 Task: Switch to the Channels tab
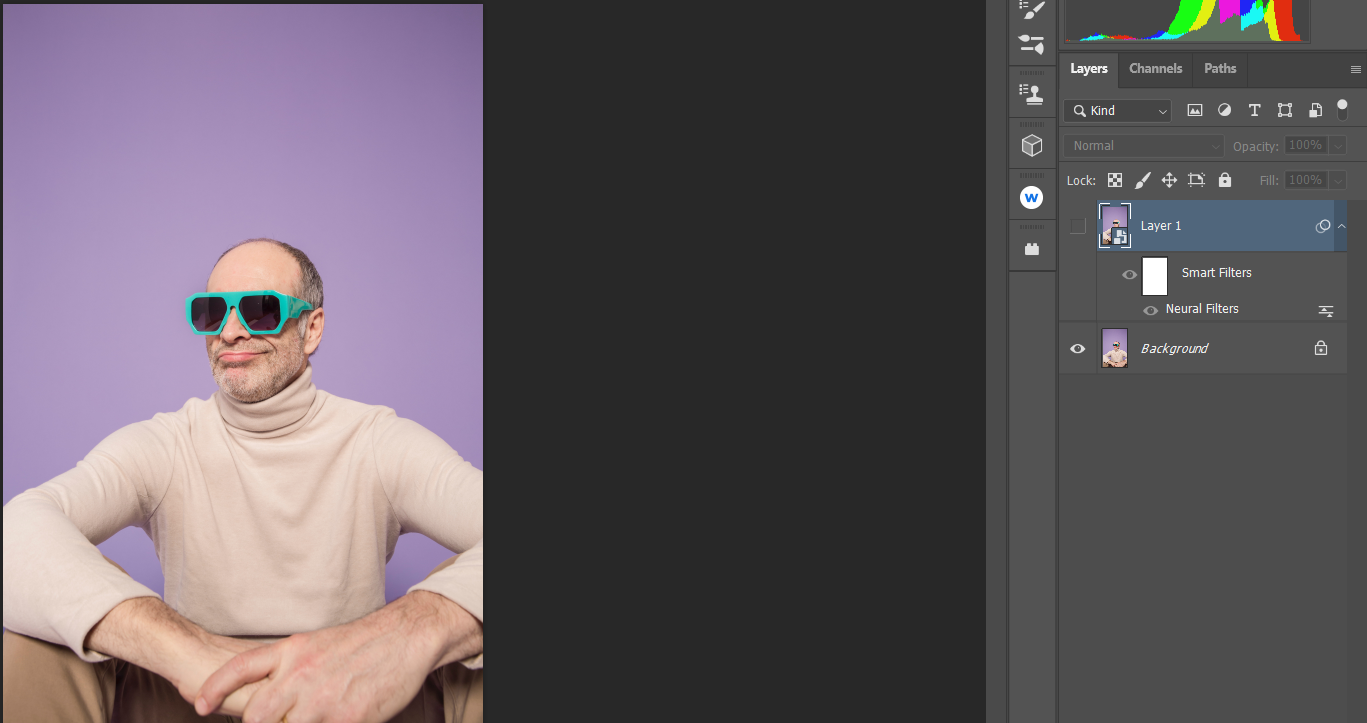1156,69
